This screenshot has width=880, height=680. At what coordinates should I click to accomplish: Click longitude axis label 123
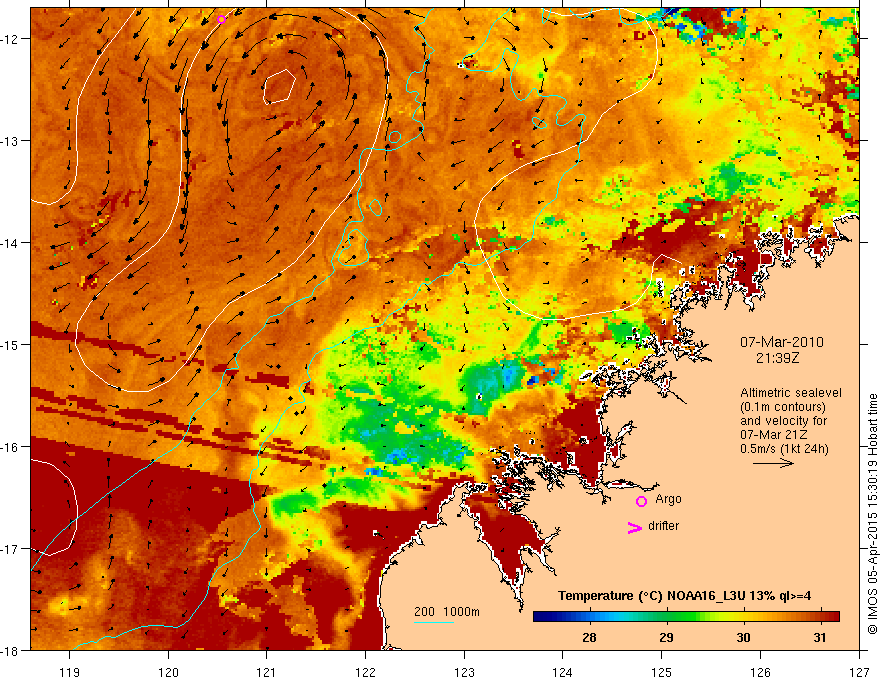464,672
